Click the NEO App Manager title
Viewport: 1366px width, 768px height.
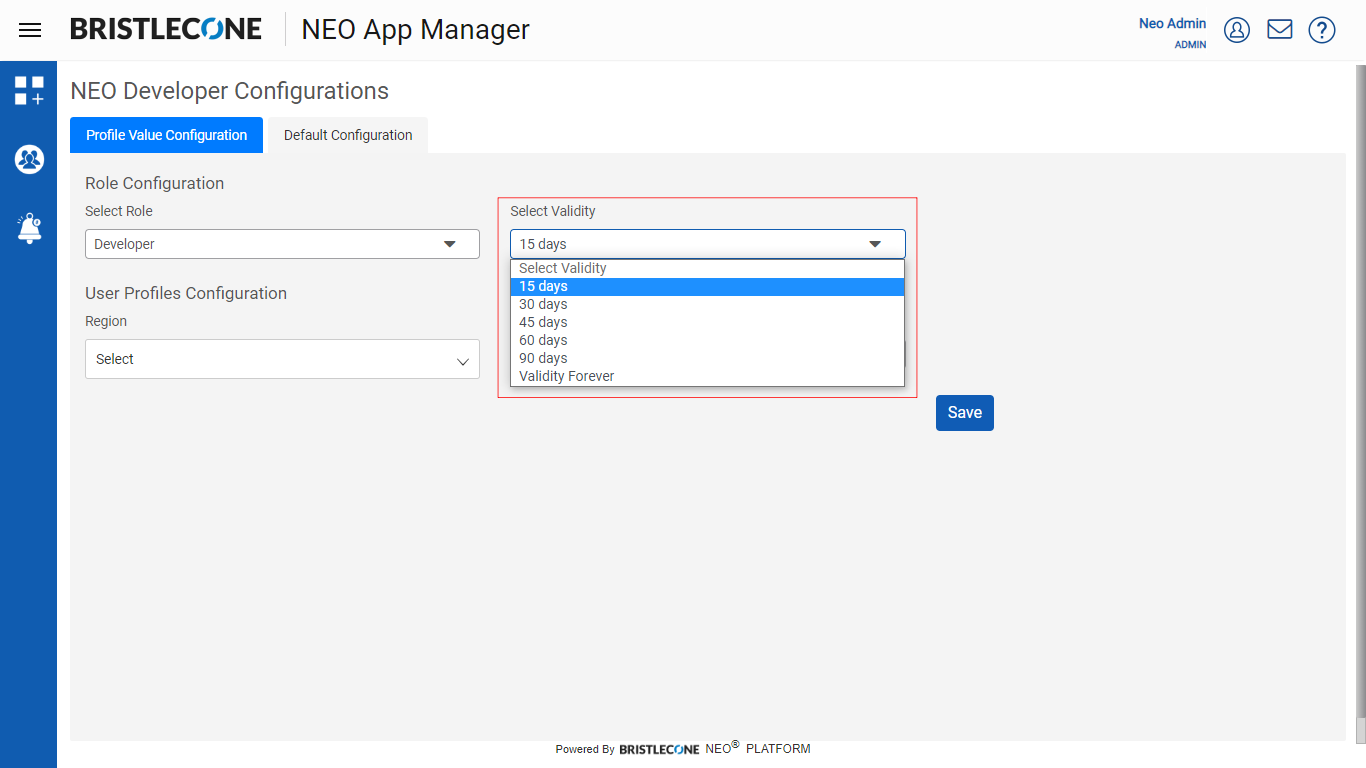[x=415, y=30]
